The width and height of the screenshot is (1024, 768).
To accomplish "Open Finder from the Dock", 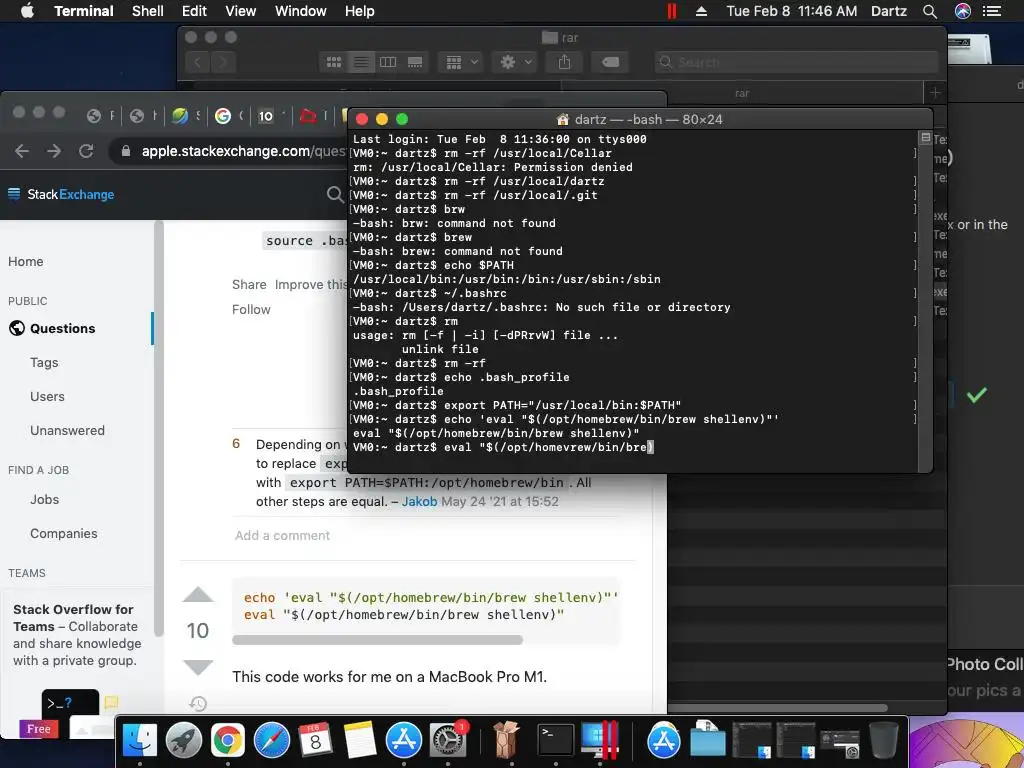I will [x=140, y=741].
